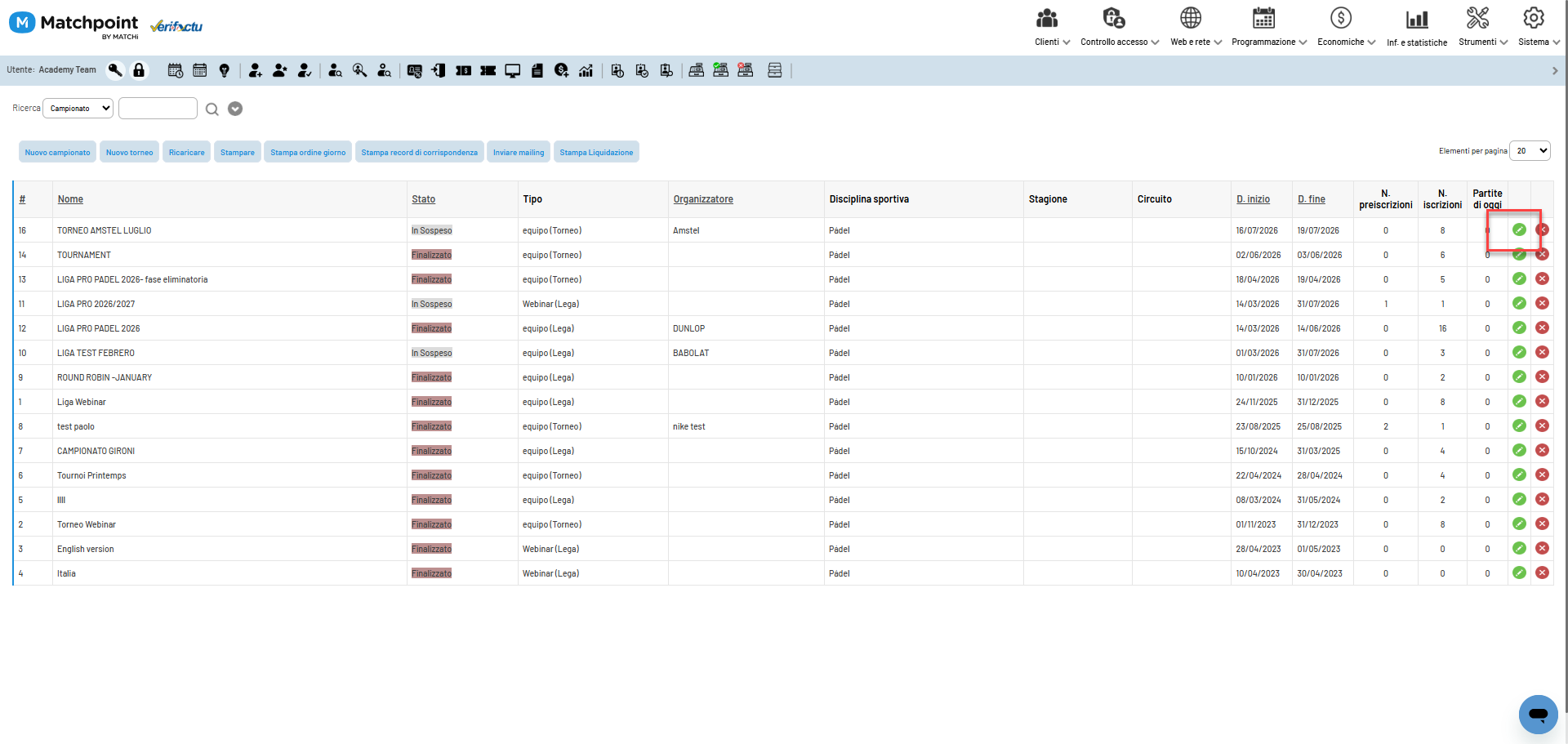The height and width of the screenshot is (744, 1568).
Task: Click Stampa record di corrispondenza button
Action: [420, 152]
